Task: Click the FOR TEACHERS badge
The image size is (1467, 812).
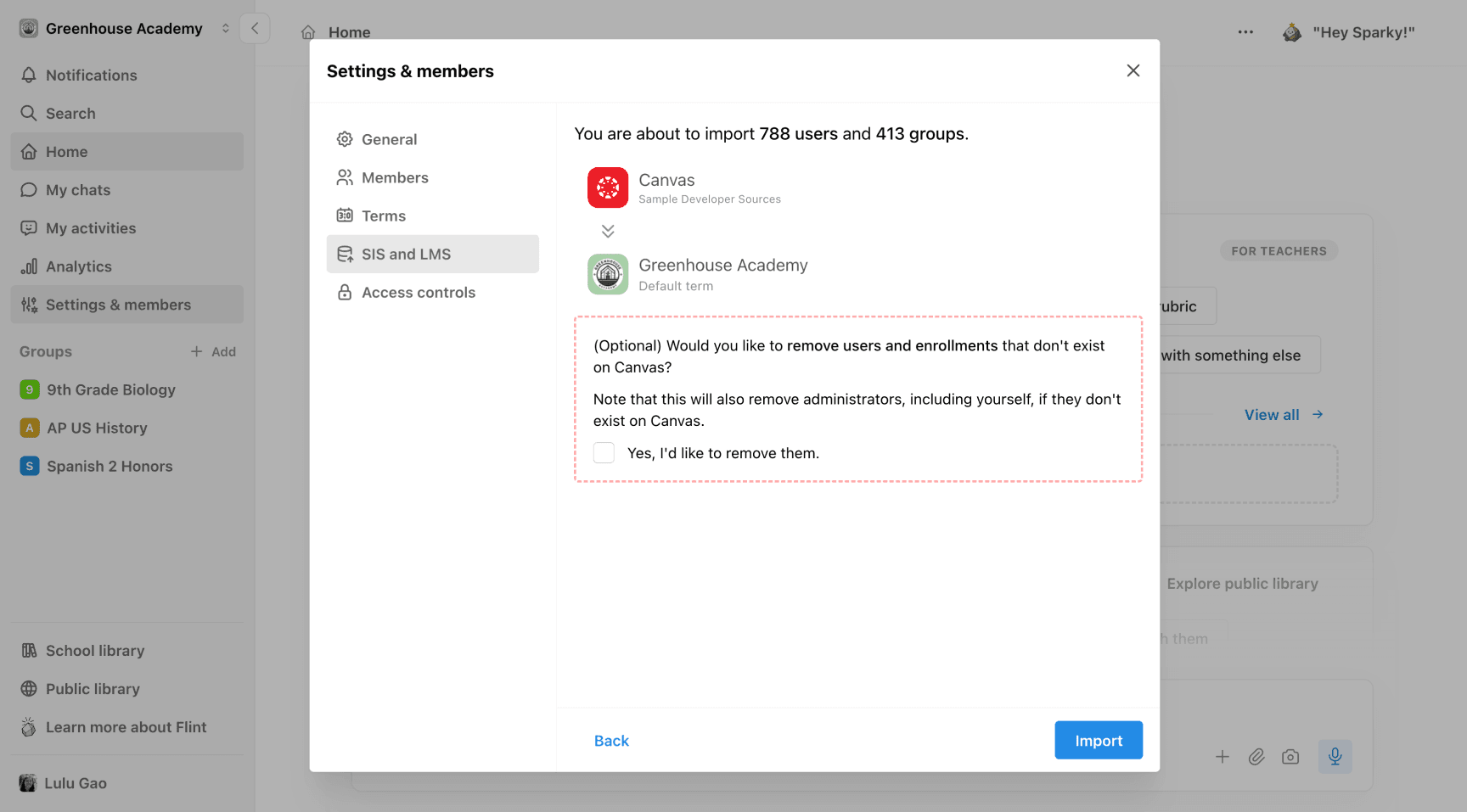Action: tap(1279, 250)
